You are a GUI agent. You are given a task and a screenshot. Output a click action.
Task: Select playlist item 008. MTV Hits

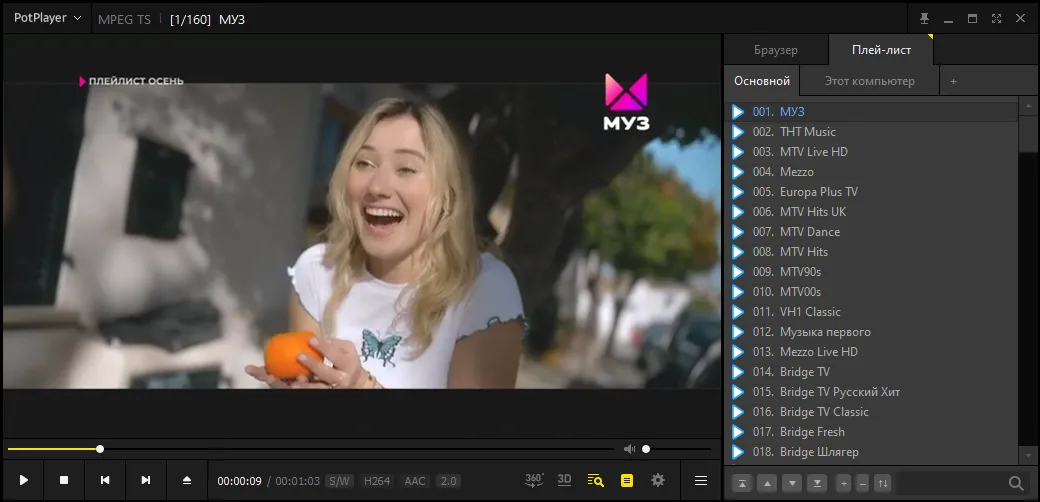coord(871,252)
